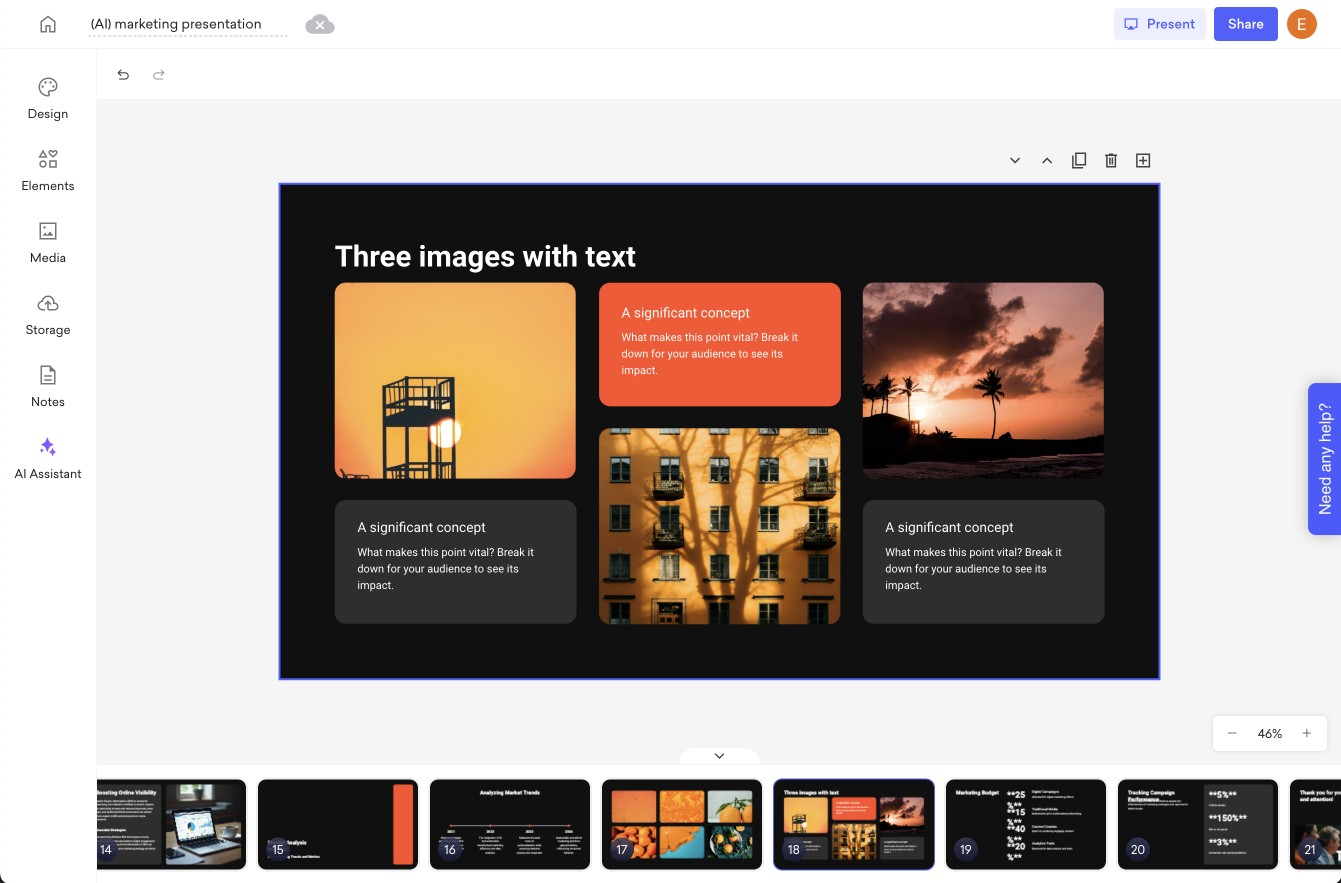Click the gray card heading under the tower image
Image resolution: width=1341 pixels, height=883 pixels.
421,528
